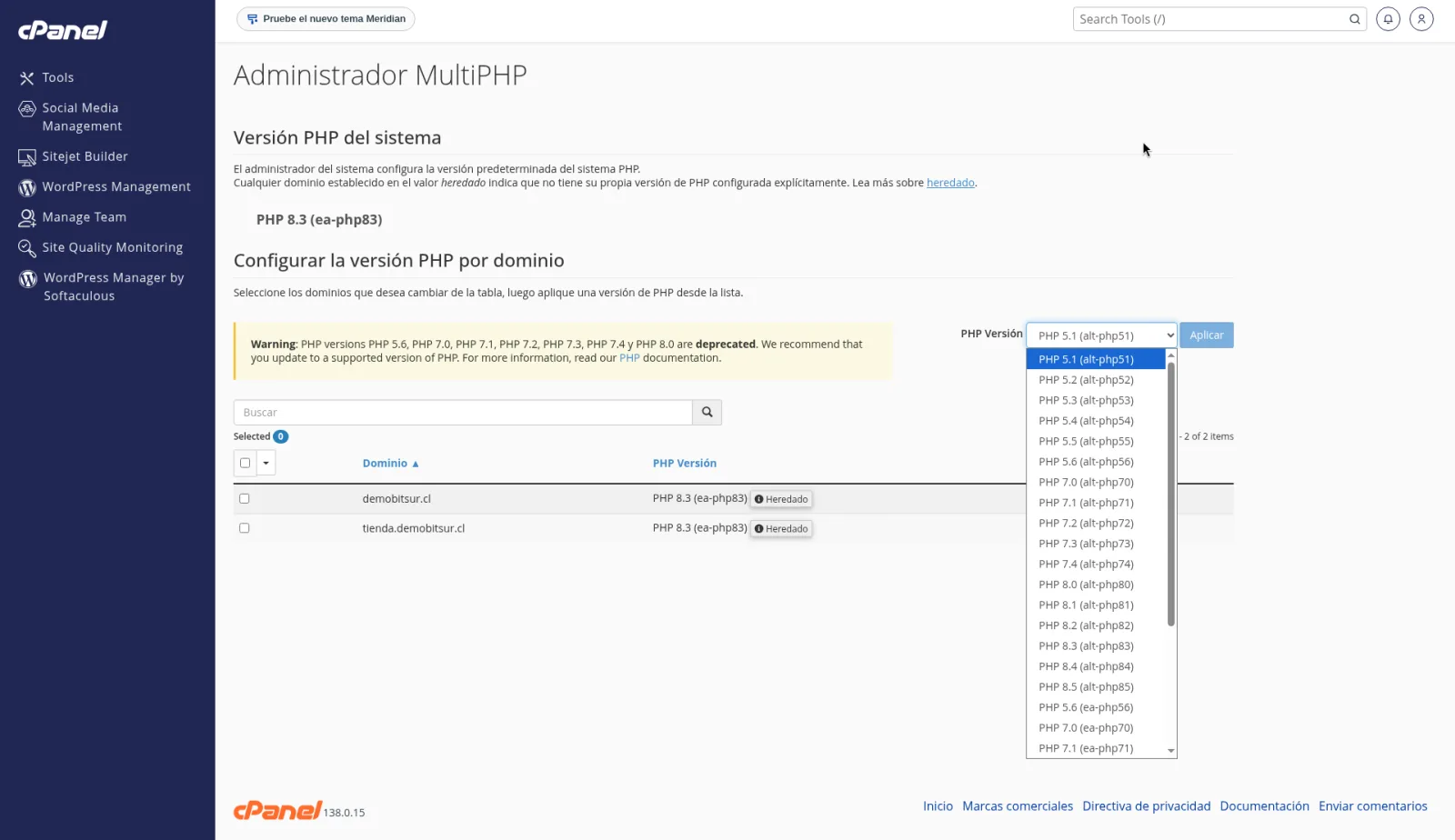The image size is (1455, 840).
Task: Sort by the PHP Versión column header
Action: point(684,464)
